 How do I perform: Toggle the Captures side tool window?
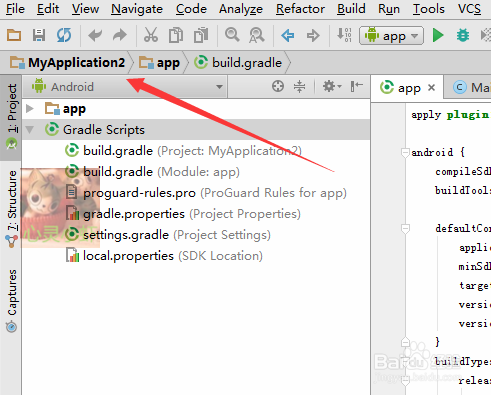(12, 301)
